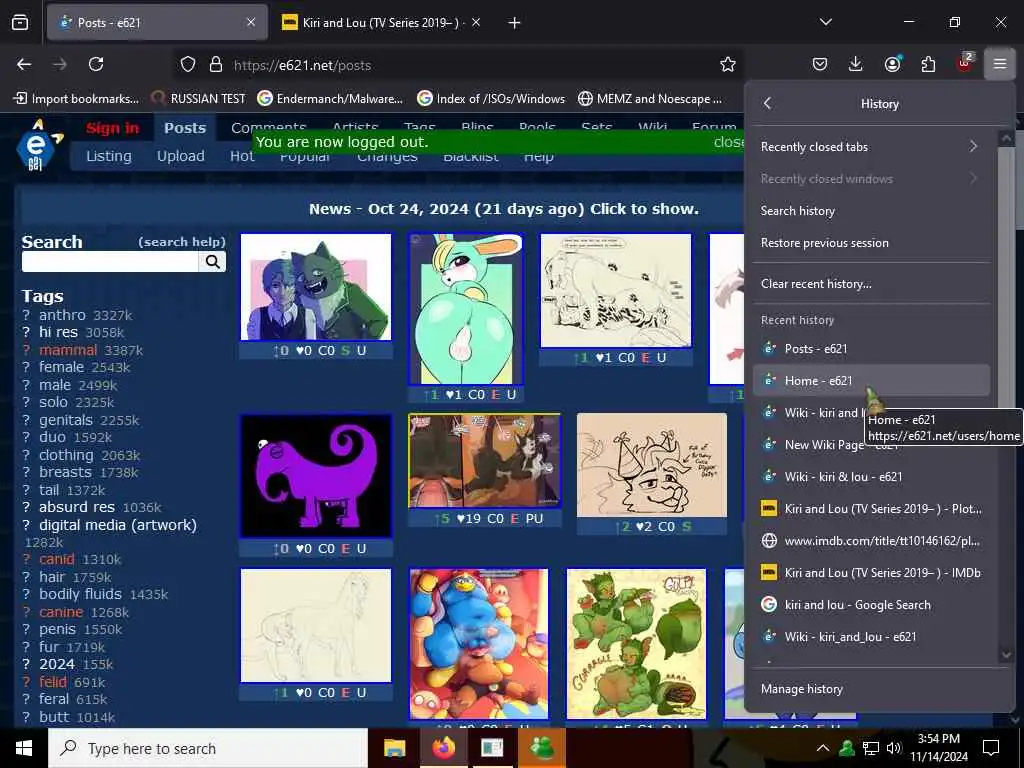The height and width of the screenshot is (768, 1024).
Task: Open the Listing subnav link
Action: point(108,156)
